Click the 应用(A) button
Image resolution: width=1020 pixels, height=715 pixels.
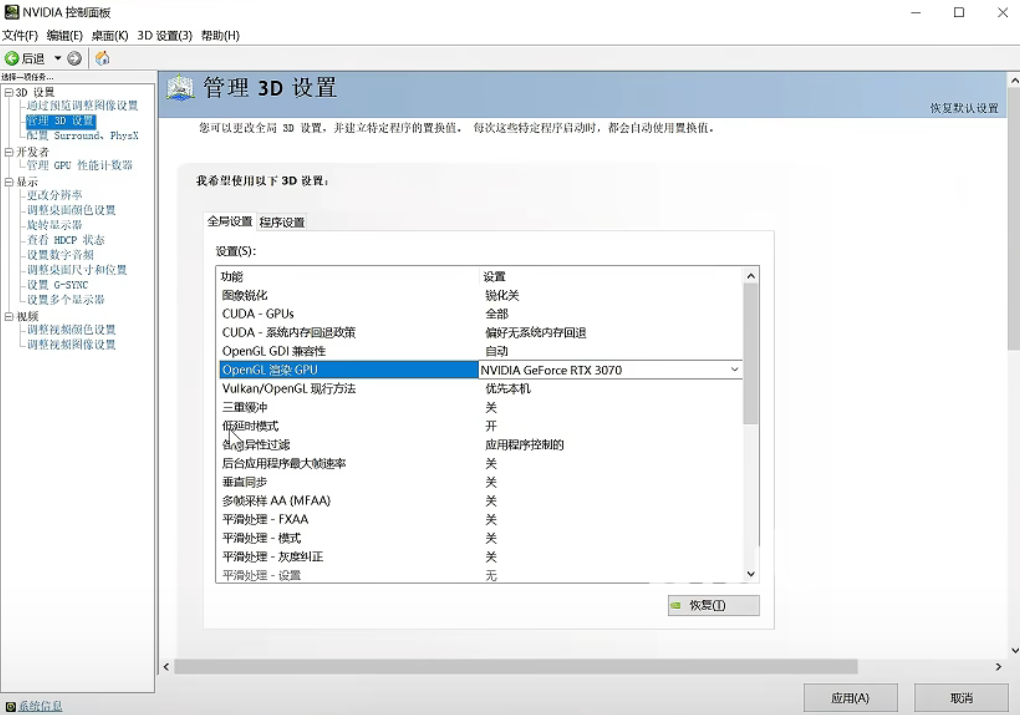click(850, 698)
